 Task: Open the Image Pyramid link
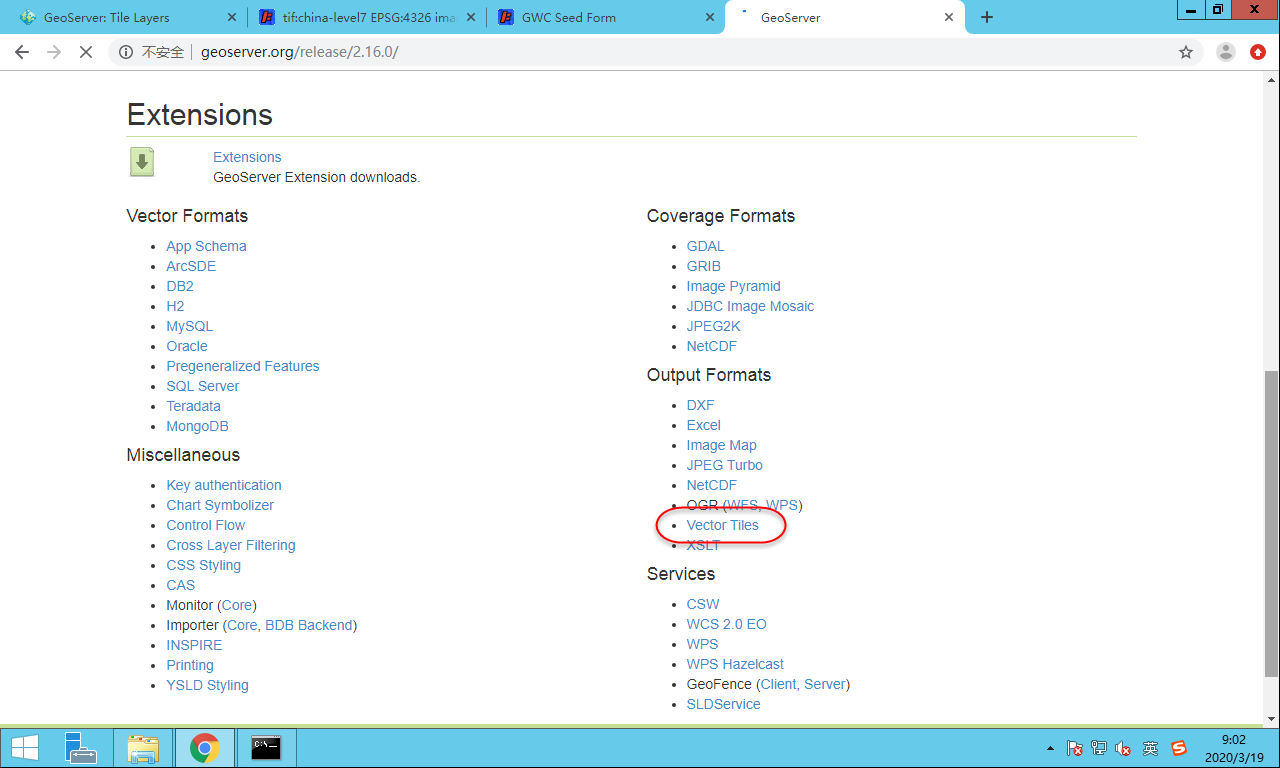point(733,286)
